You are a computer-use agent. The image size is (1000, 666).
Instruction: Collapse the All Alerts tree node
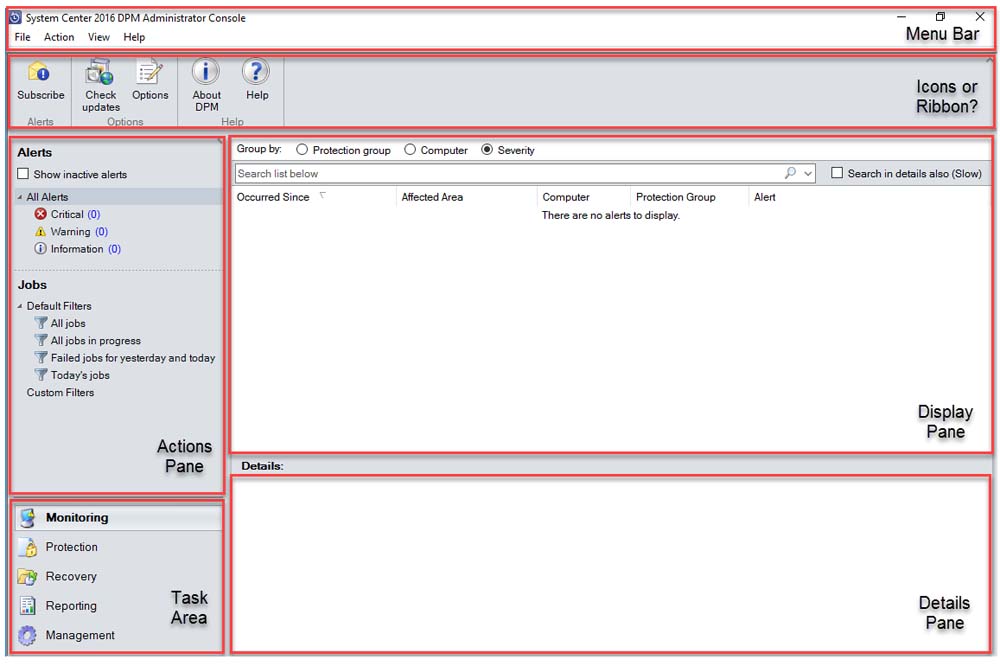click(20, 197)
